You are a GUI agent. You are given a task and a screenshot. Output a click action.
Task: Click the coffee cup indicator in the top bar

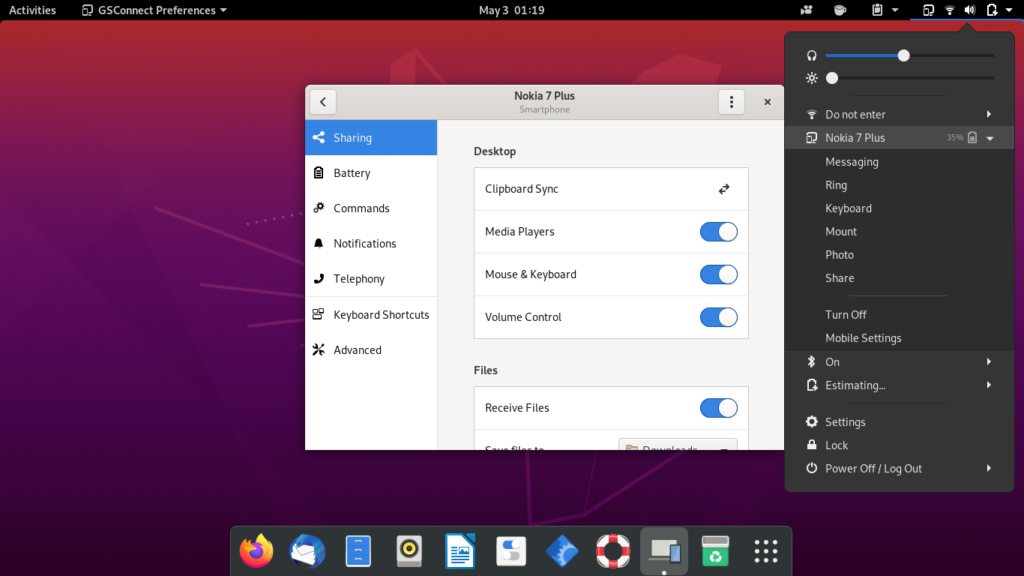pyautogui.click(x=840, y=10)
